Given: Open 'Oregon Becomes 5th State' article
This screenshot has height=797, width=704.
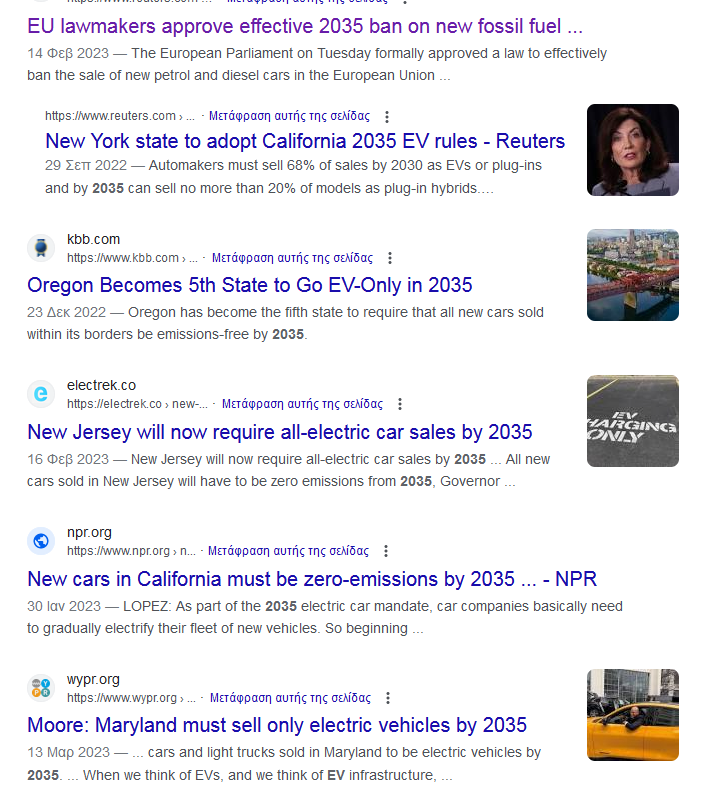Looking at the screenshot, I should coord(250,285).
